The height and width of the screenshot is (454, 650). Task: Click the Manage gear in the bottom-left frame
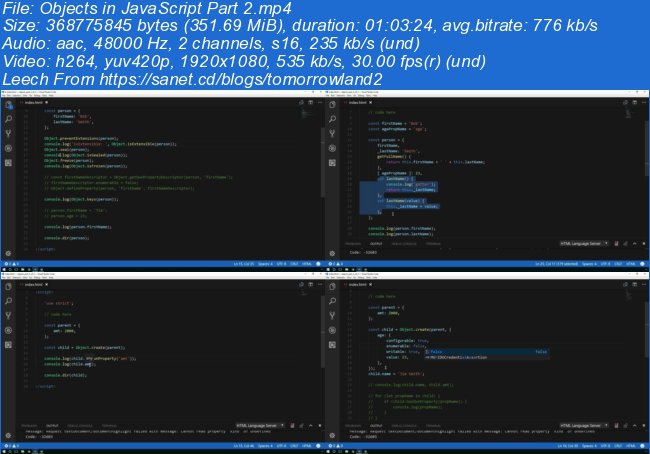click(x=8, y=435)
